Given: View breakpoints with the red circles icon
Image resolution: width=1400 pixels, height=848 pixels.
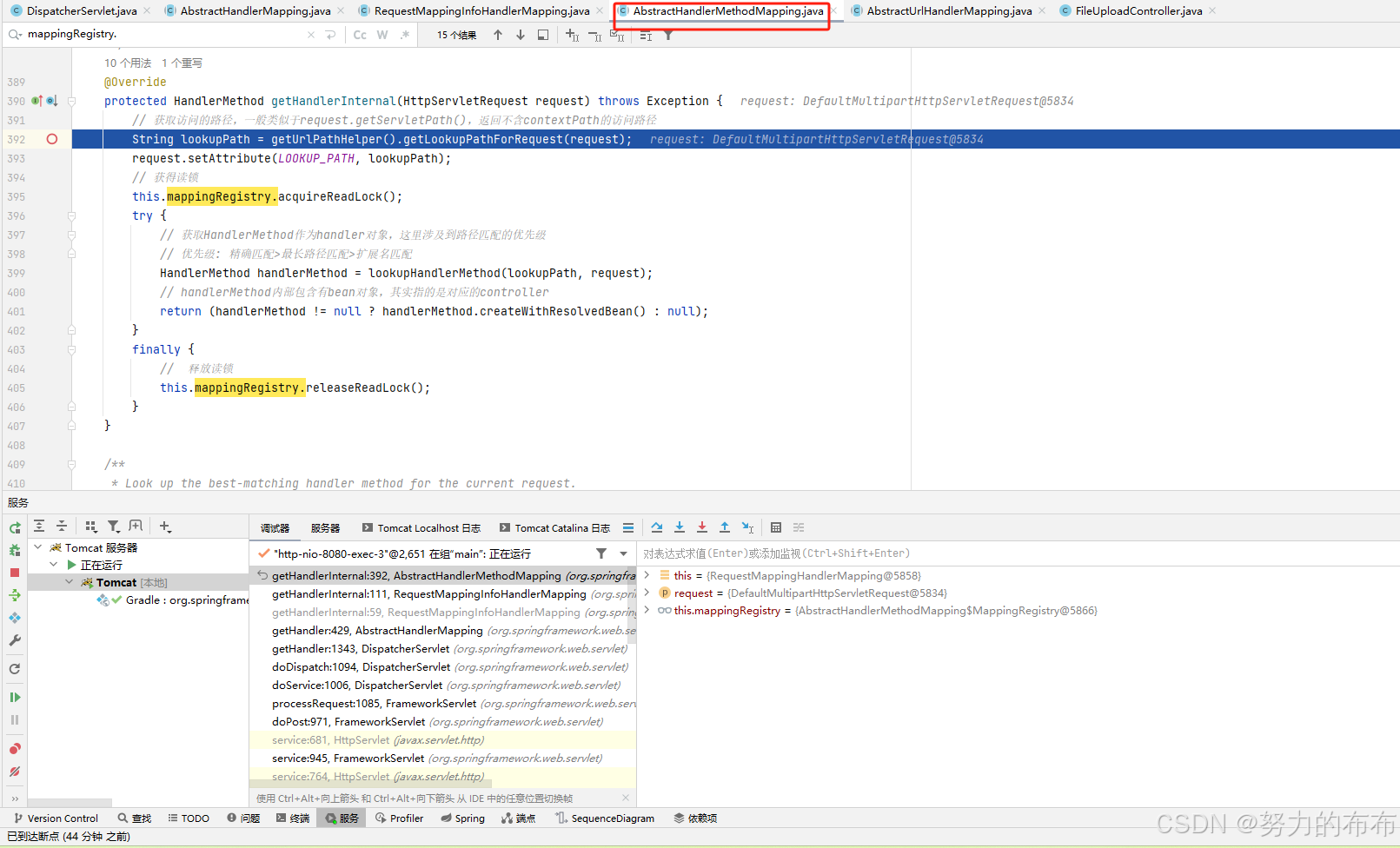Looking at the screenshot, I should pos(15,749).
